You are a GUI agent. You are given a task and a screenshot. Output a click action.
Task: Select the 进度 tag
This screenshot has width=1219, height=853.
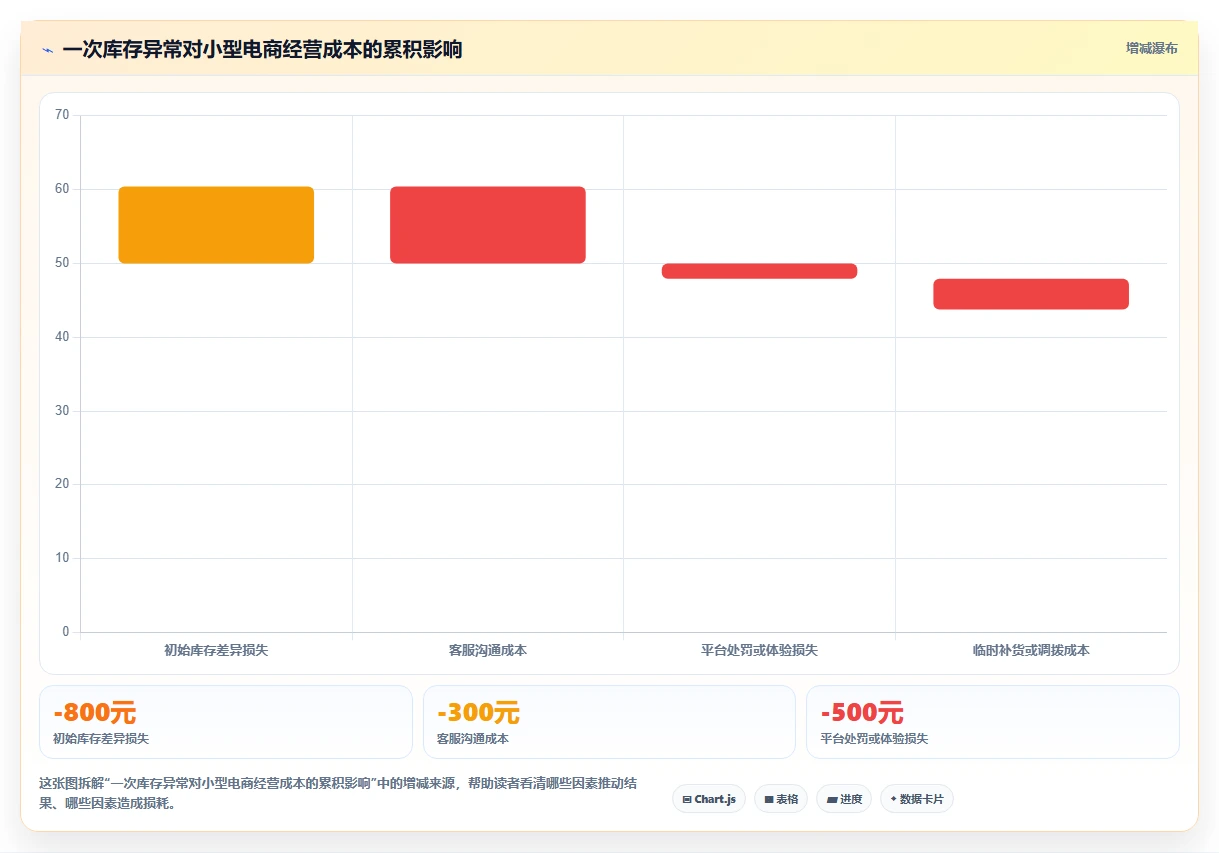click(844, 799)
